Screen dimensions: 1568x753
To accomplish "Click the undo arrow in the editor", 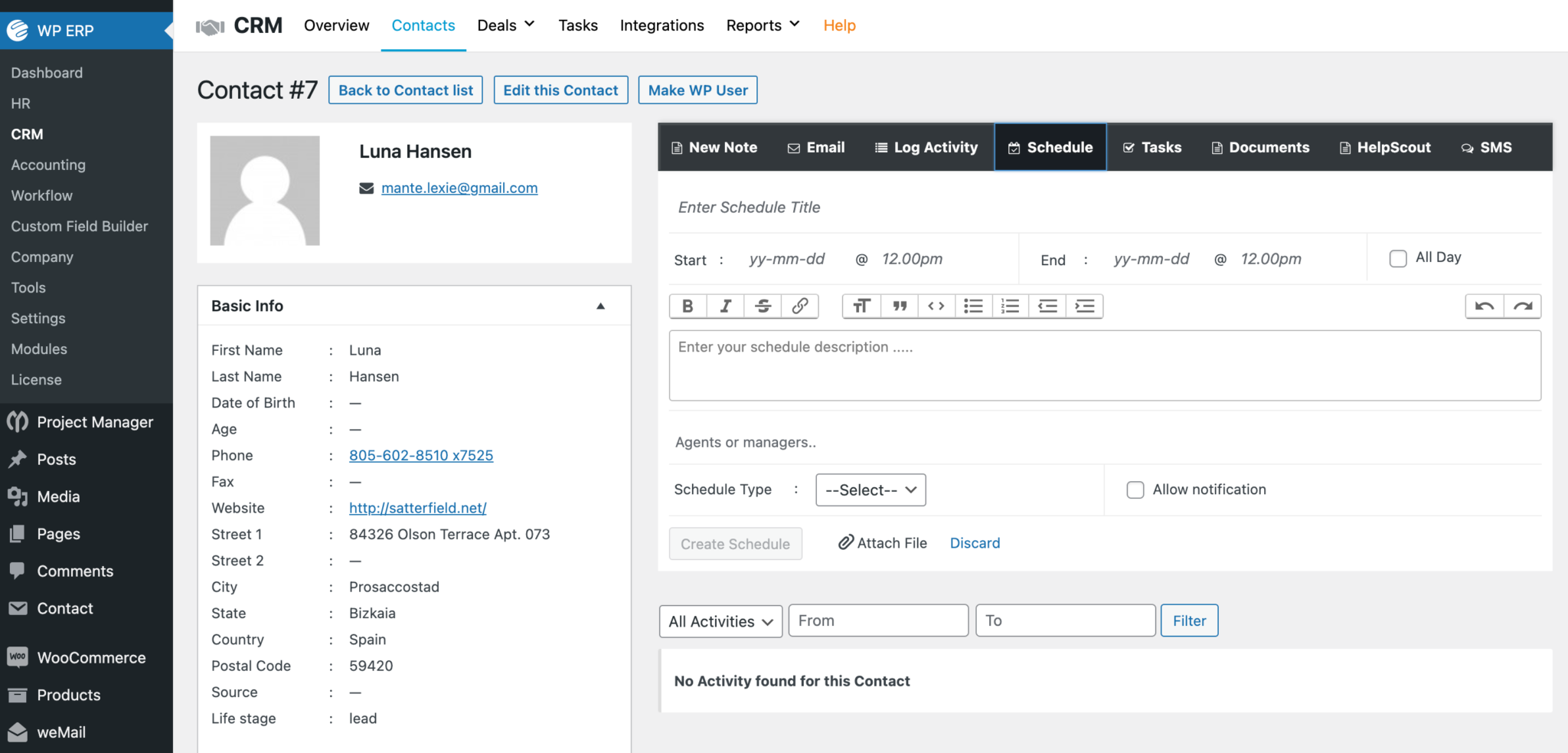I will point(1484,306).
